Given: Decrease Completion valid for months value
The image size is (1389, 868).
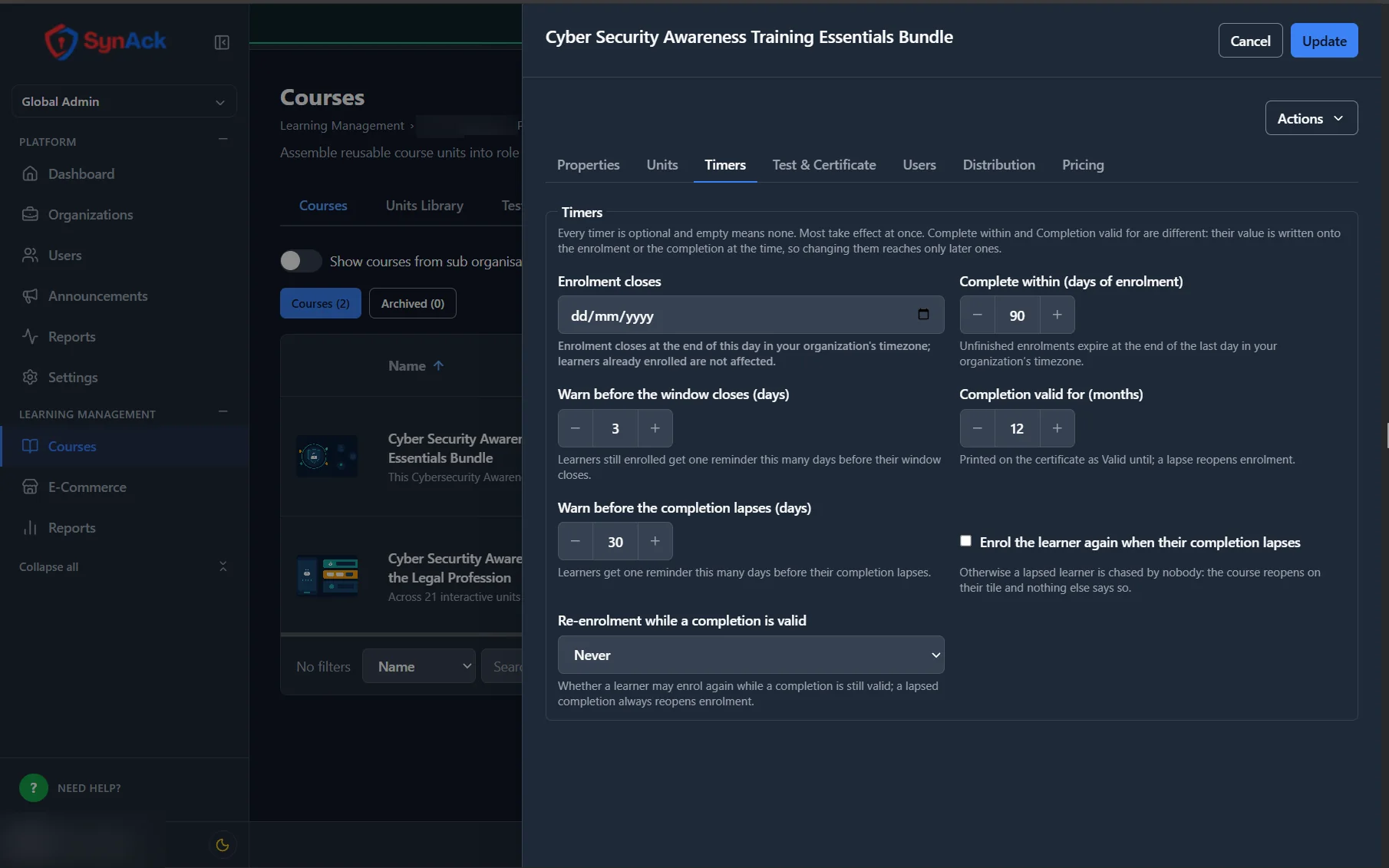Looking at the screenshot, I should [x=977, y=428].
